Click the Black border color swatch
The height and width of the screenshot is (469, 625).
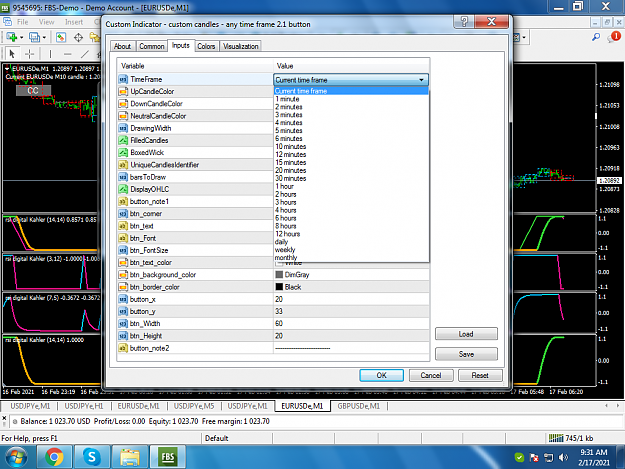click(279, 287)
